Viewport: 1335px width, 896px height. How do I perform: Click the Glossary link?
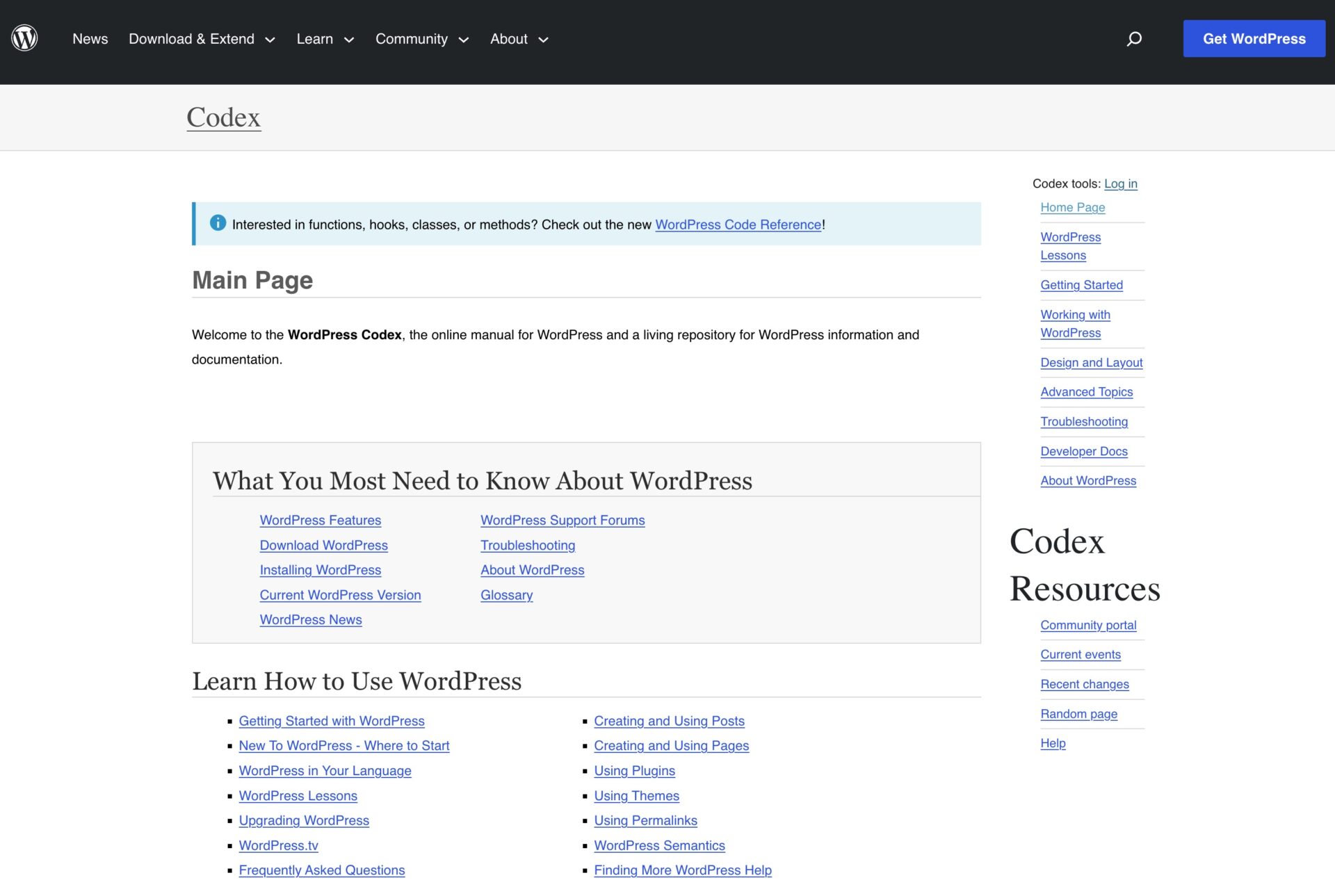[505, 595]
